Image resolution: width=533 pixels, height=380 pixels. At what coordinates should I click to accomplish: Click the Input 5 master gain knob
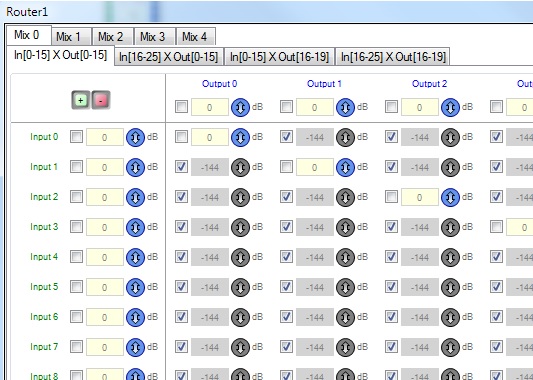coord(135,287)
